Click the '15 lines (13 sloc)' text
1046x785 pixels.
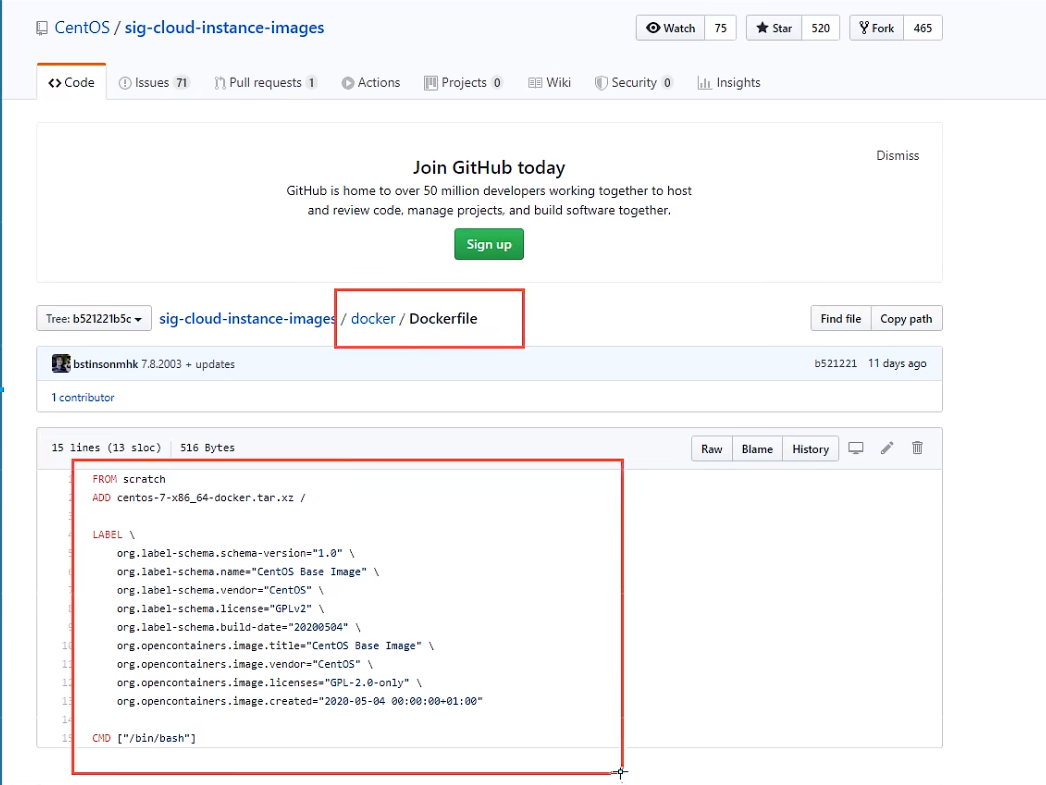coord(106,448)
